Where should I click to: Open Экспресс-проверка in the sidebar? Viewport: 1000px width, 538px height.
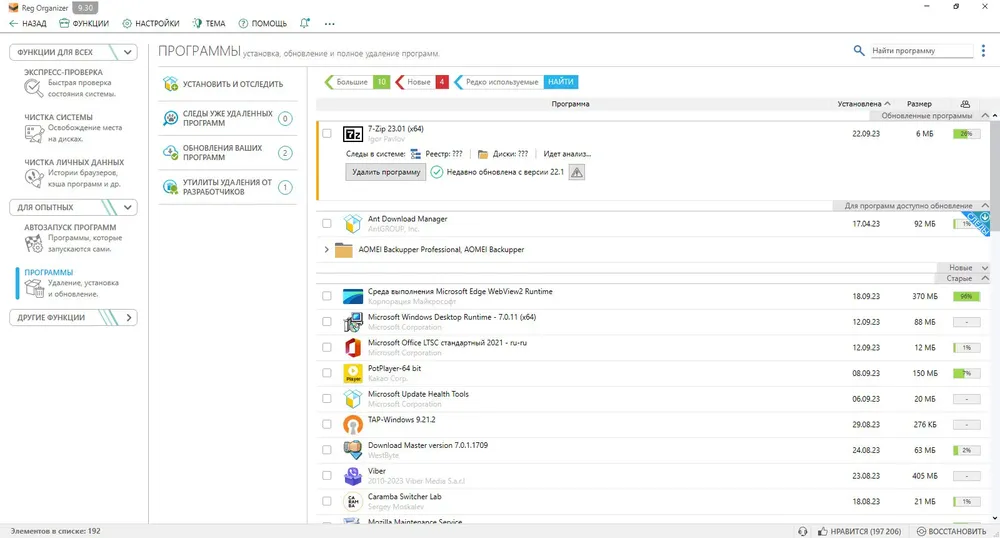71,83
